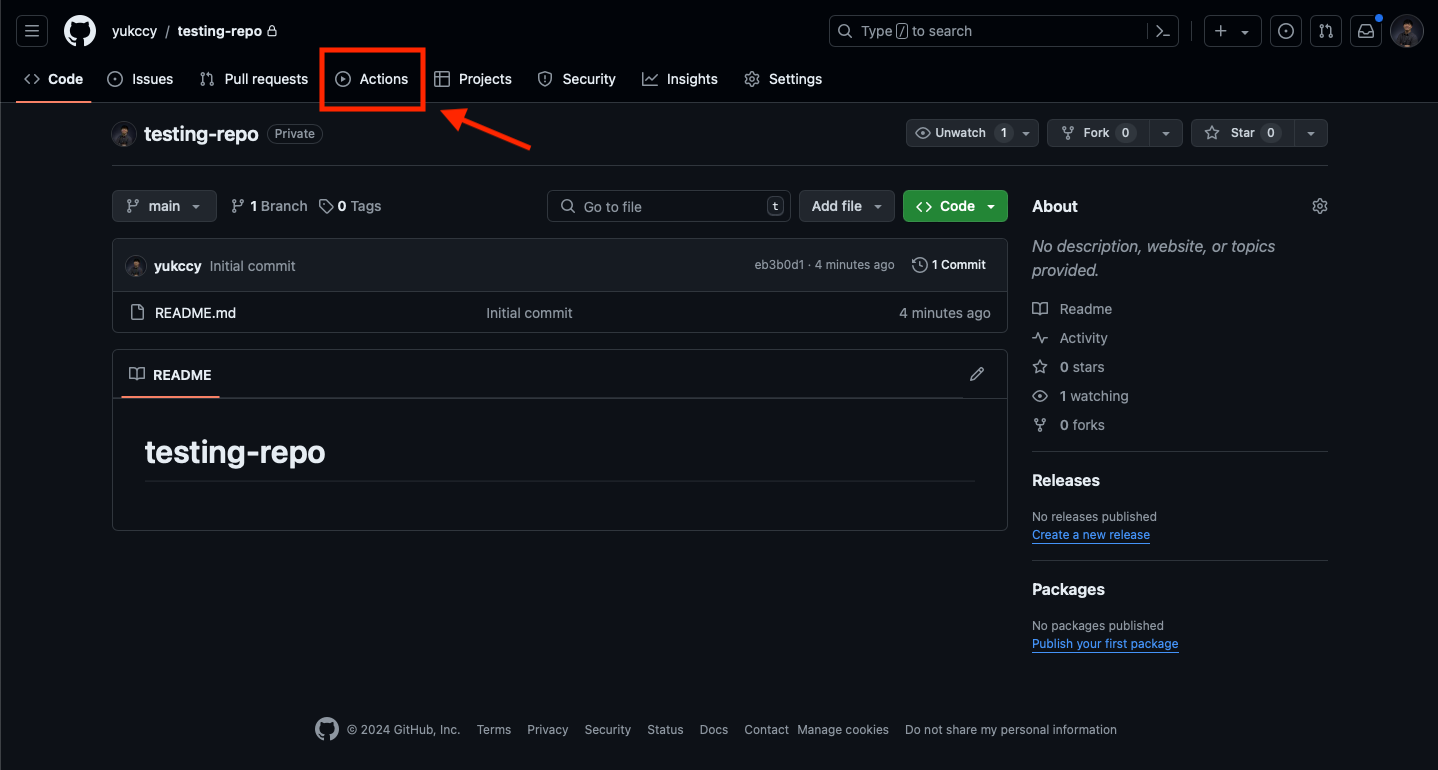Open the Privacy footer link
The width and height of the screenshot is (1438, 770).
point(548,730)
